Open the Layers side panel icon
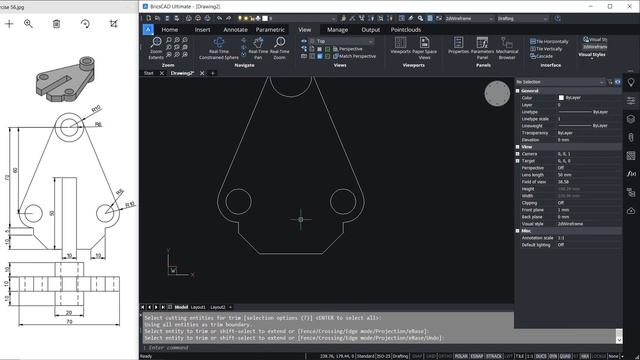Screen dimensions: 640x360 tap(631, 119)
